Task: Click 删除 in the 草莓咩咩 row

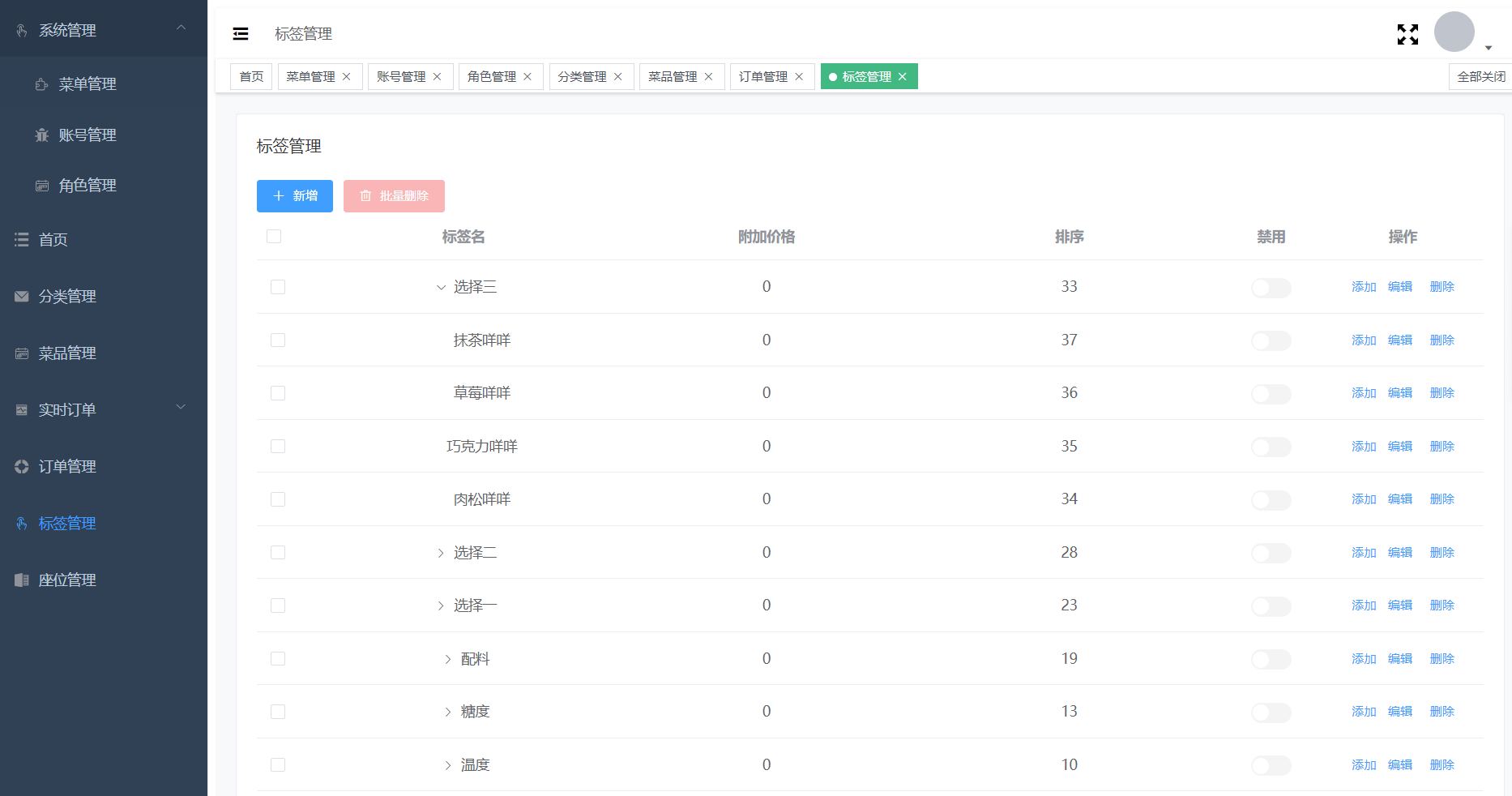Action: click(1442, 393)
